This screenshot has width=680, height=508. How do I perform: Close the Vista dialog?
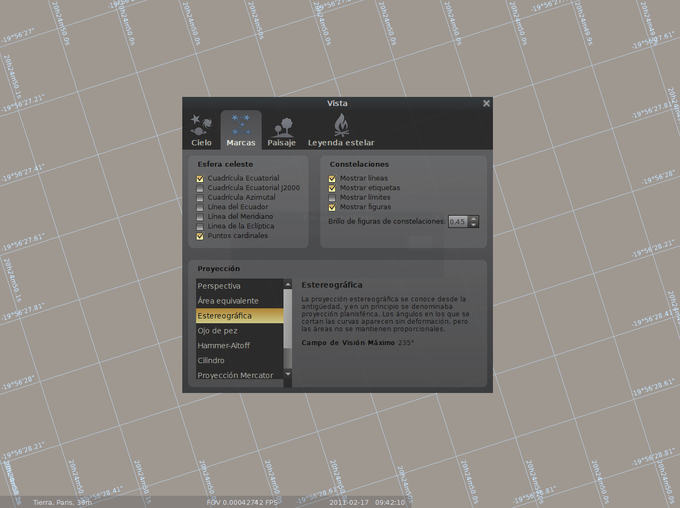click(486, 103)
